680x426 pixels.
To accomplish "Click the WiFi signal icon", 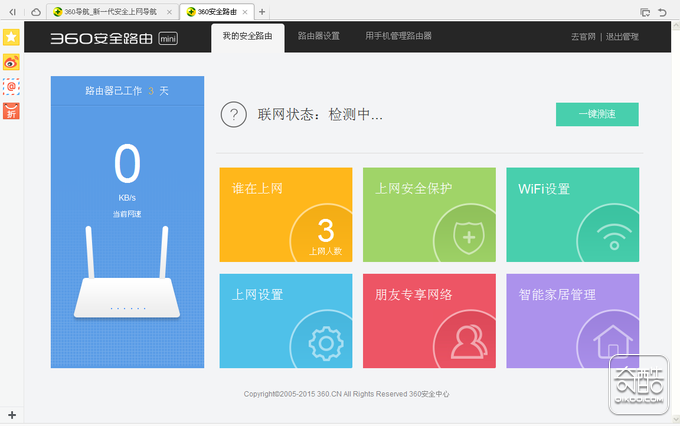I will (x=614, y=238).
